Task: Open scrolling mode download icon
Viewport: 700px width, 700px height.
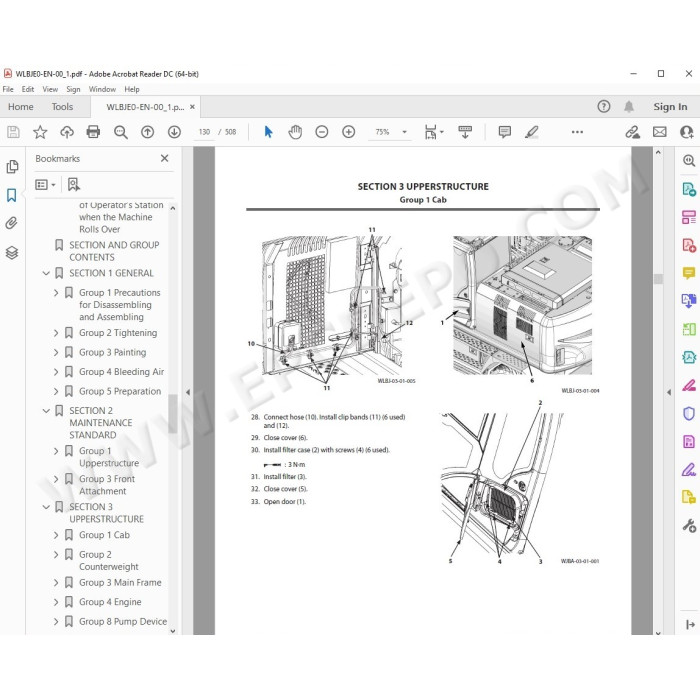Action: coord(465,132)
